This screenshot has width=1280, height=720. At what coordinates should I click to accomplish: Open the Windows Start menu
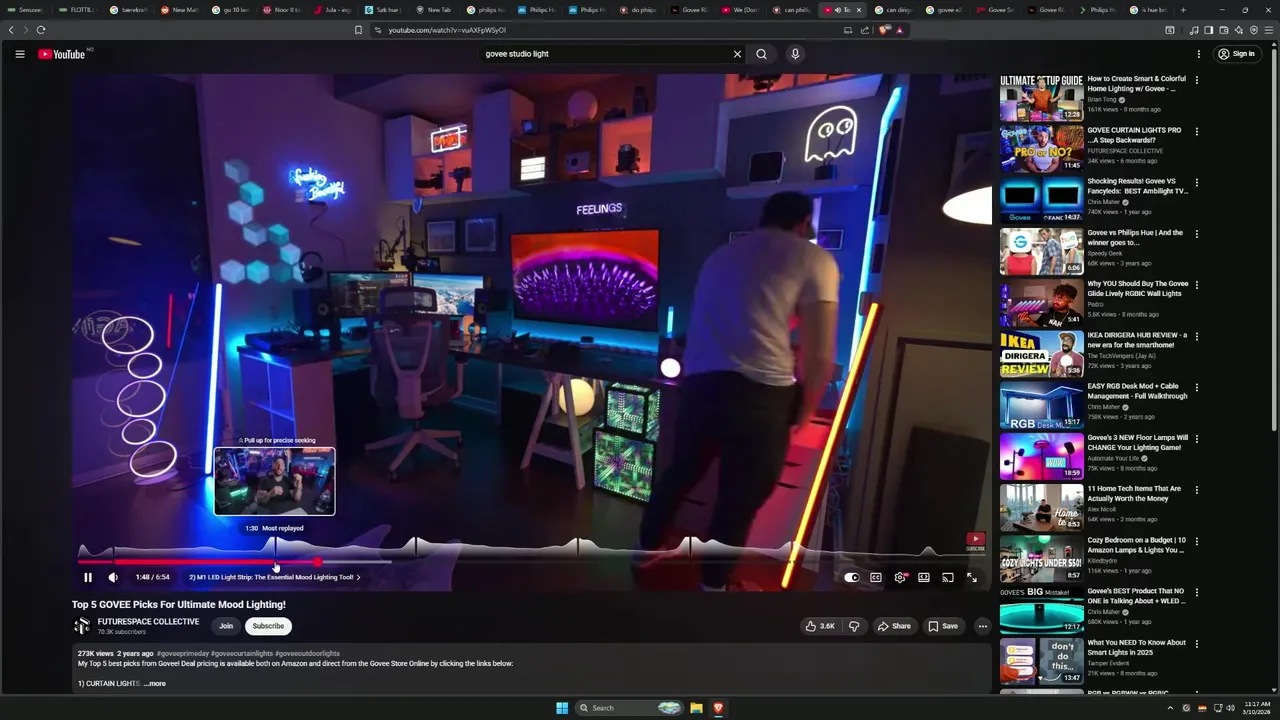point(562,708)
